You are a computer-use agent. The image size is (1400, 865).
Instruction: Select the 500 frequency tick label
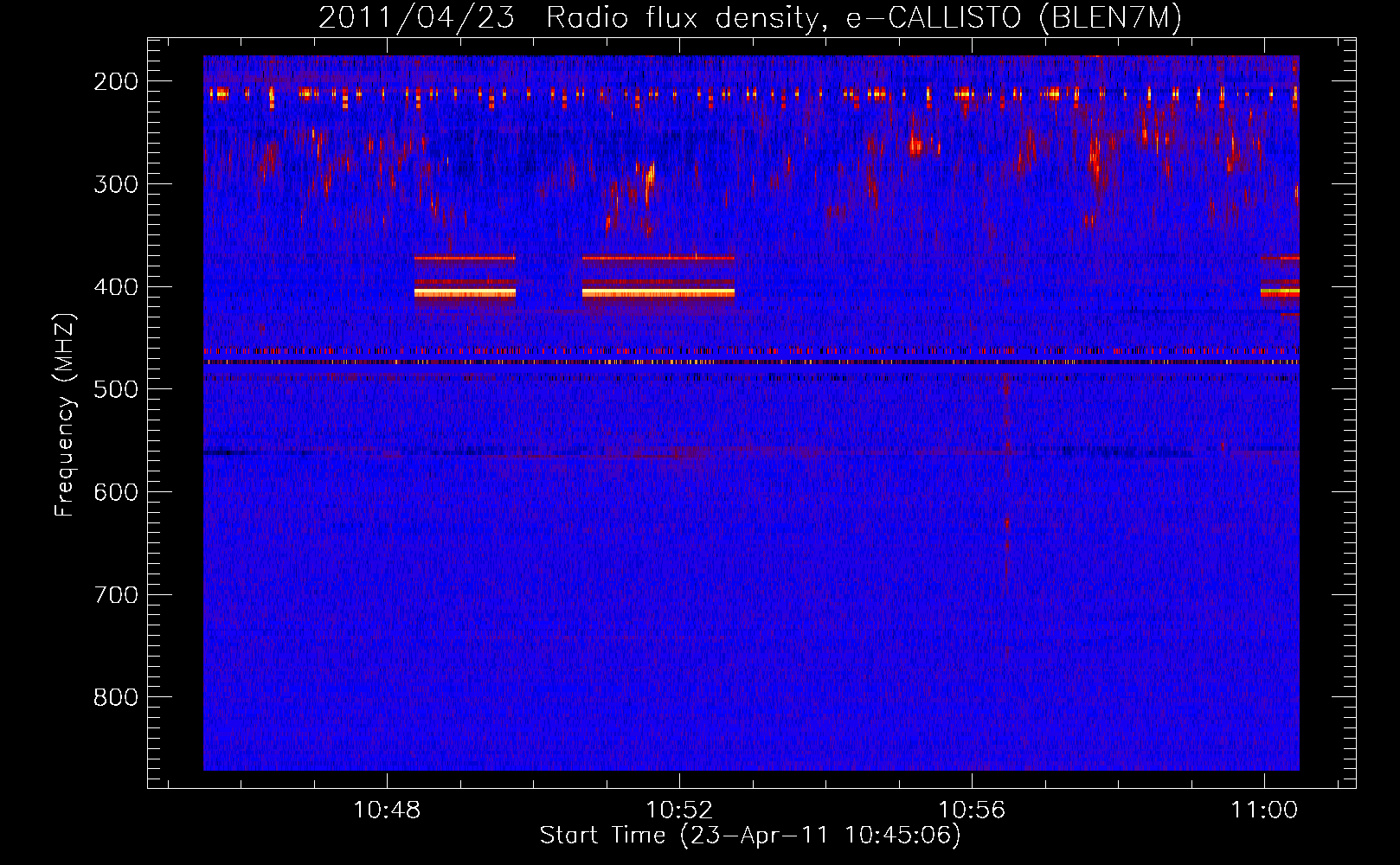(x=116, y=389)
